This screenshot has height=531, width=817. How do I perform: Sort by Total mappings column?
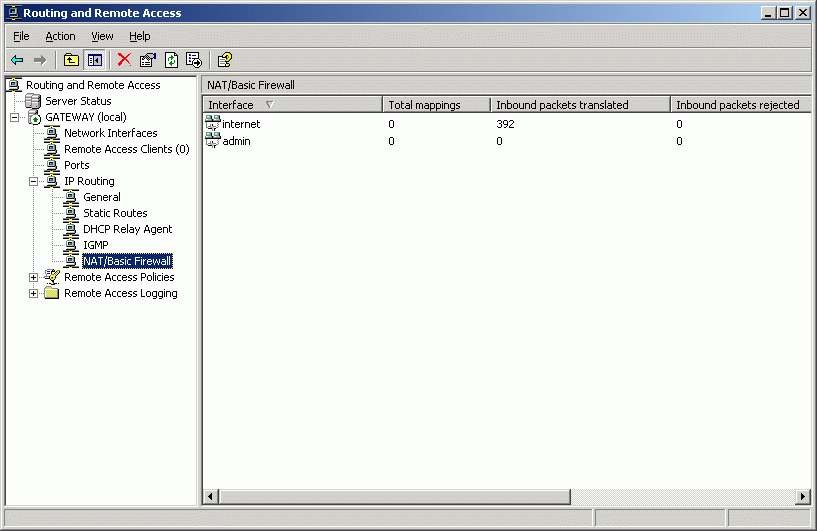click(437, 105)
